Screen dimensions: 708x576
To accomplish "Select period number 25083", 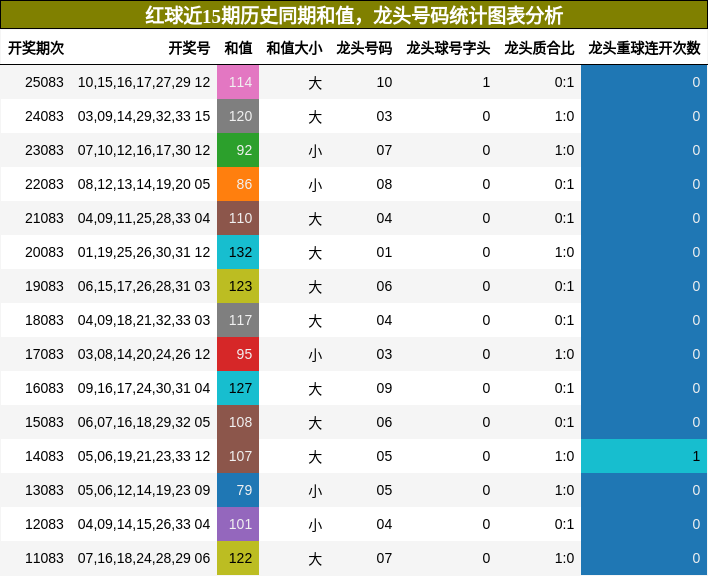I will coord(44,82).
